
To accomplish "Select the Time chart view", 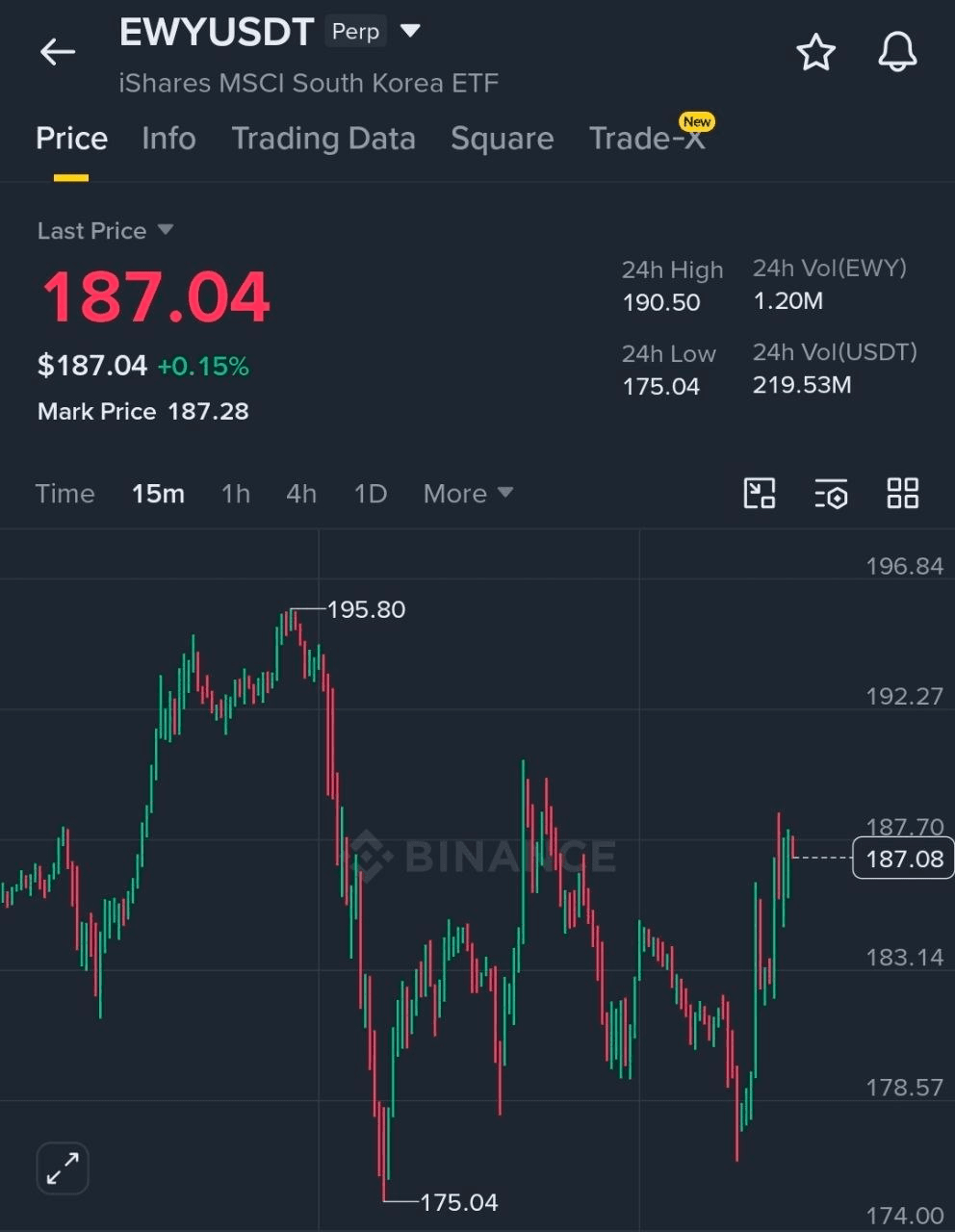I will click(x=65, y=494).
